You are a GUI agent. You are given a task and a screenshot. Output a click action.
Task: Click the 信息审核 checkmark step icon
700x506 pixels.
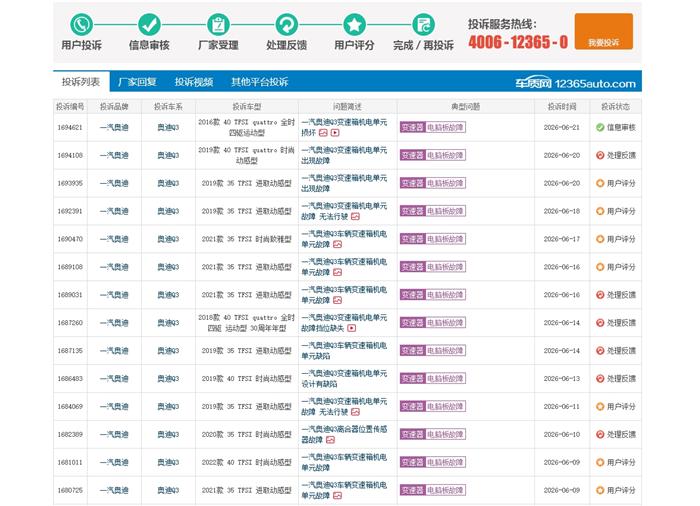coord(149,25)
